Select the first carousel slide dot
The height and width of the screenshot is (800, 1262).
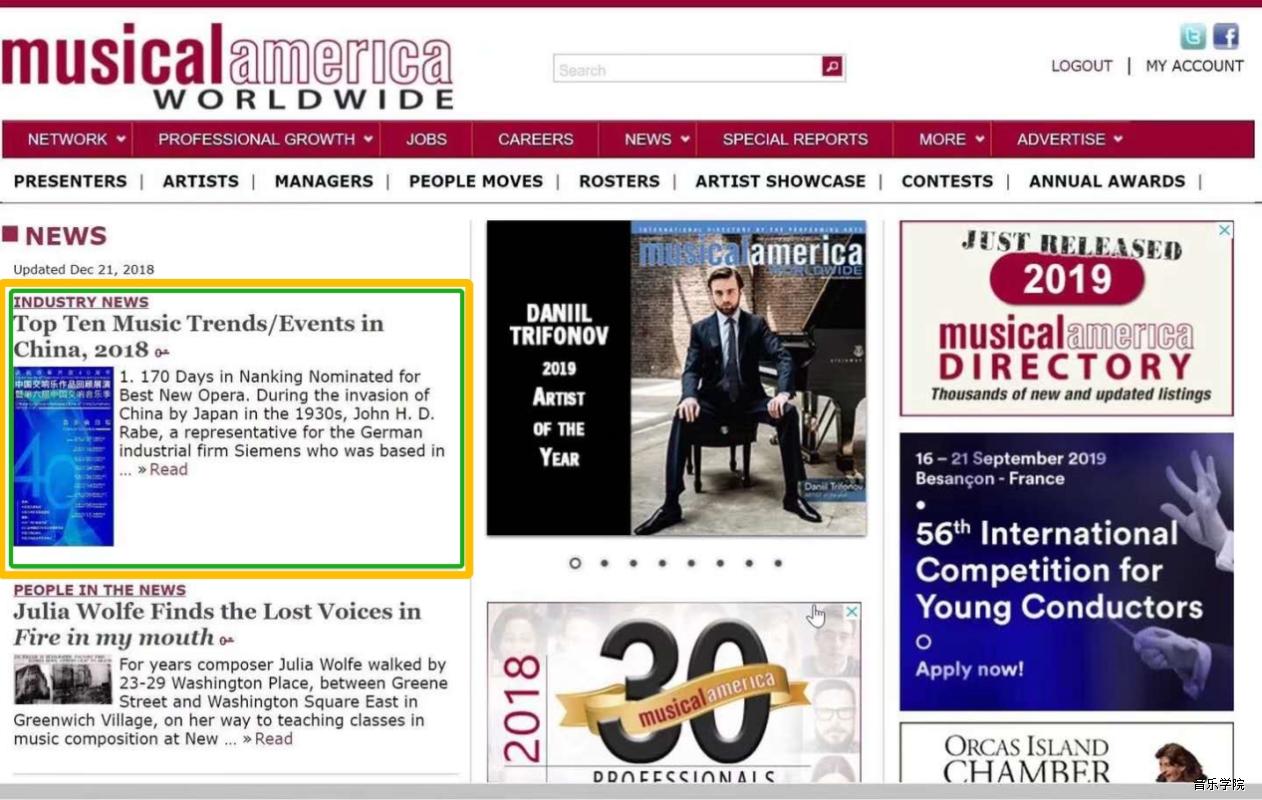click(575, 563)
